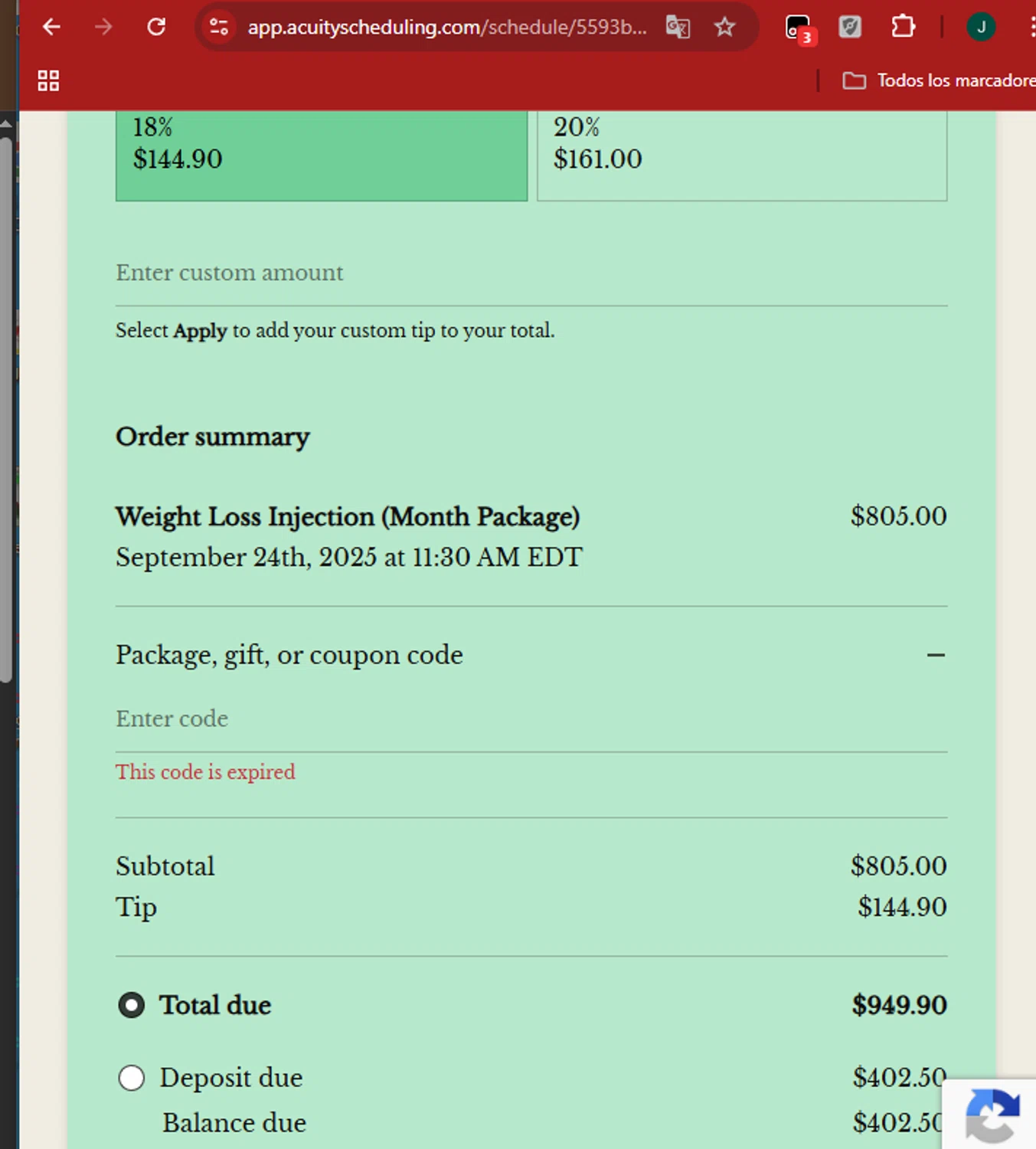This screenshot has height=1149, width=1036.
Task: Click the September 24th appointment date text
Action: 349,558
